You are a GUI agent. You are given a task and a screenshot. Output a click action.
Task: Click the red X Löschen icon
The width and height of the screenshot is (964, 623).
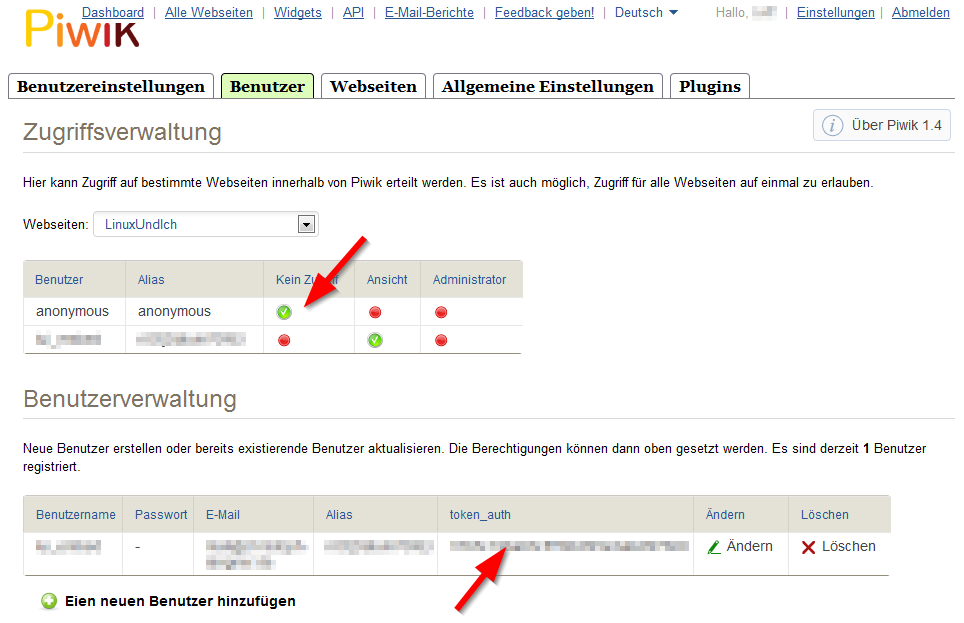(x=808, y=547)
